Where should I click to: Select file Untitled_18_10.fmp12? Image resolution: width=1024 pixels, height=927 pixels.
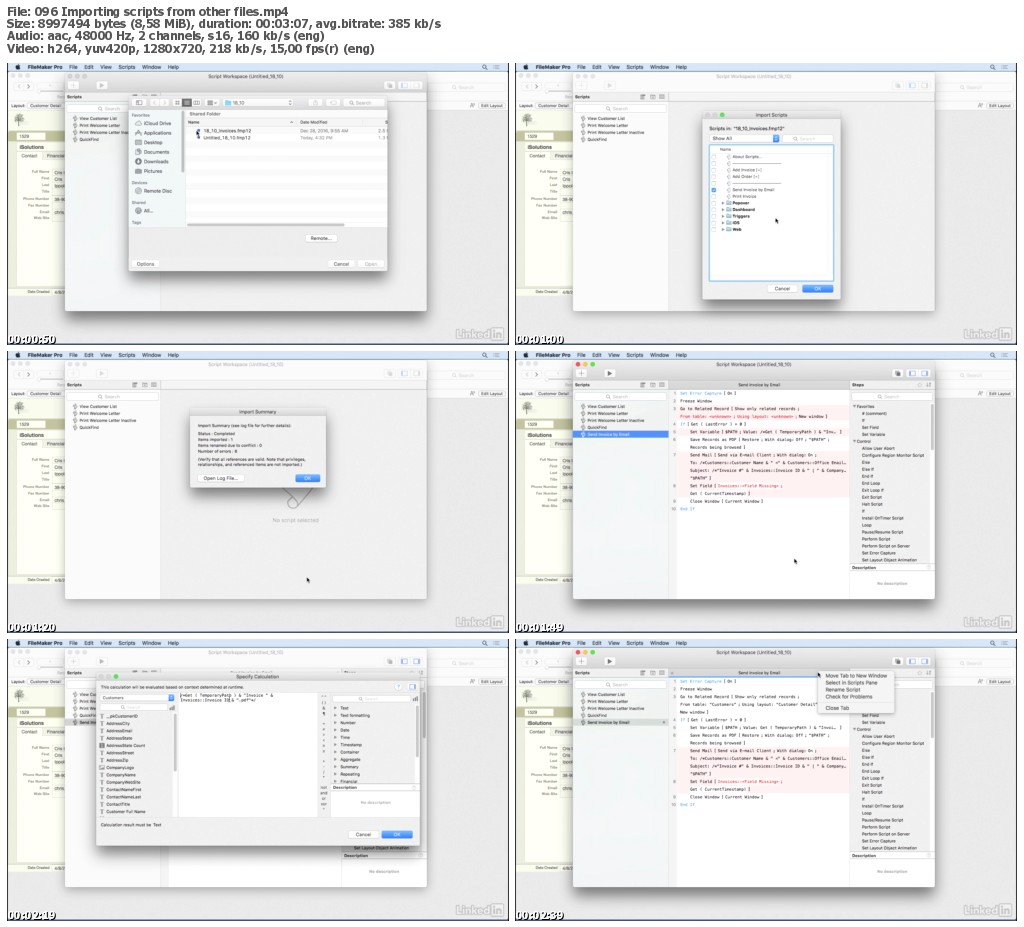[x=227, y=138]
